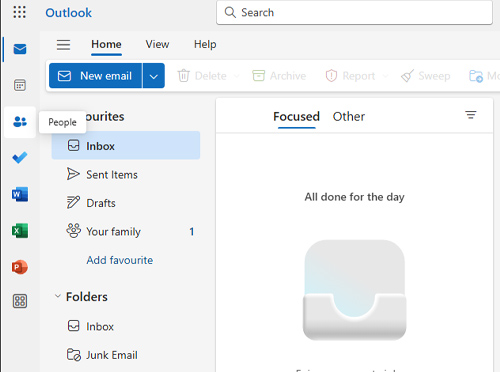500x372 pixels.
Task: Open the To Do checkmark icon
Action: 20,158
